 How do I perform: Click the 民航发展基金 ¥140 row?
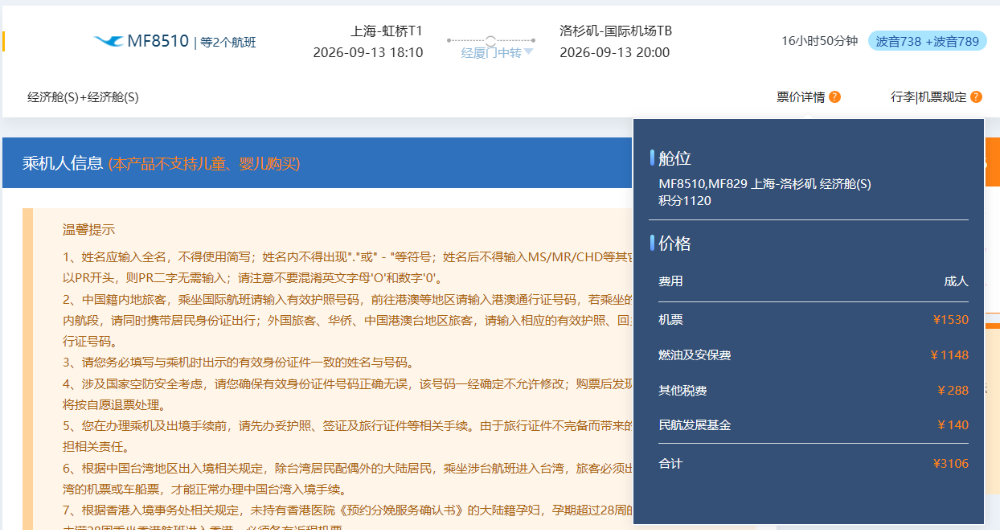pyautogui.click(x=812, y=425)
